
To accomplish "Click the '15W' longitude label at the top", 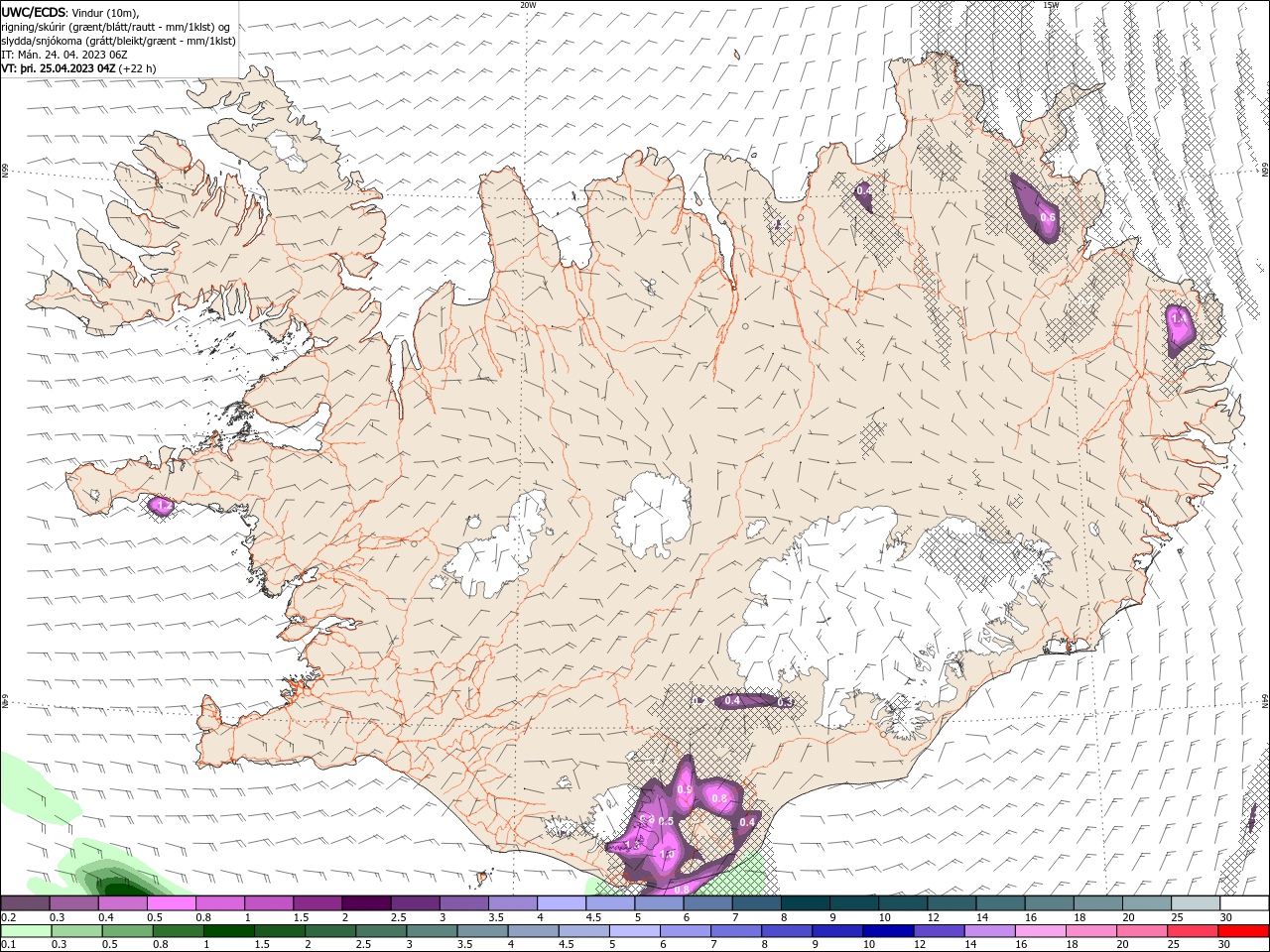I will coord(1051,5).
